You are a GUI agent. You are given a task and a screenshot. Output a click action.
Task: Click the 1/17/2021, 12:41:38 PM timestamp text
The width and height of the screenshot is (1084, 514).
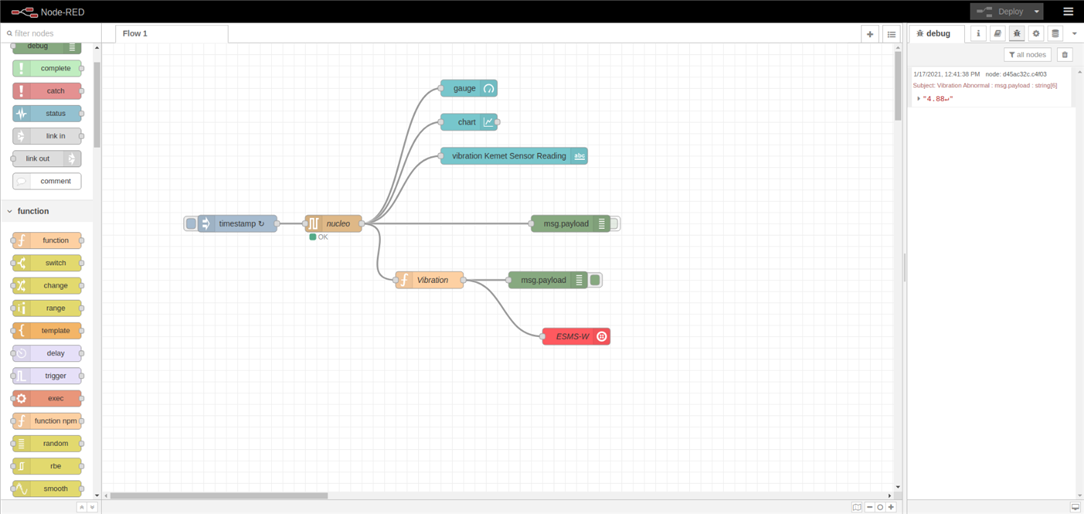(x=946, y=74)
